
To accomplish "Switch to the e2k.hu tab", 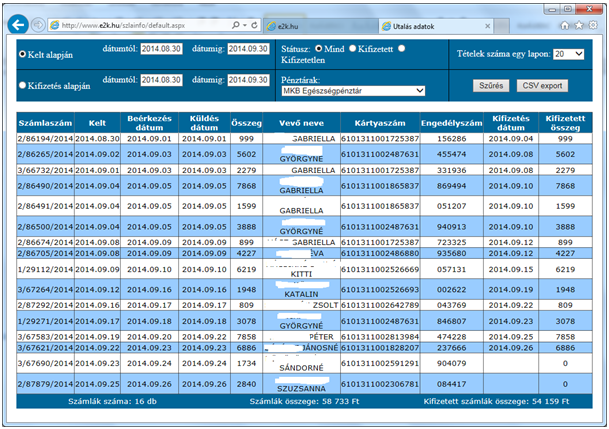I will (321, 26).
